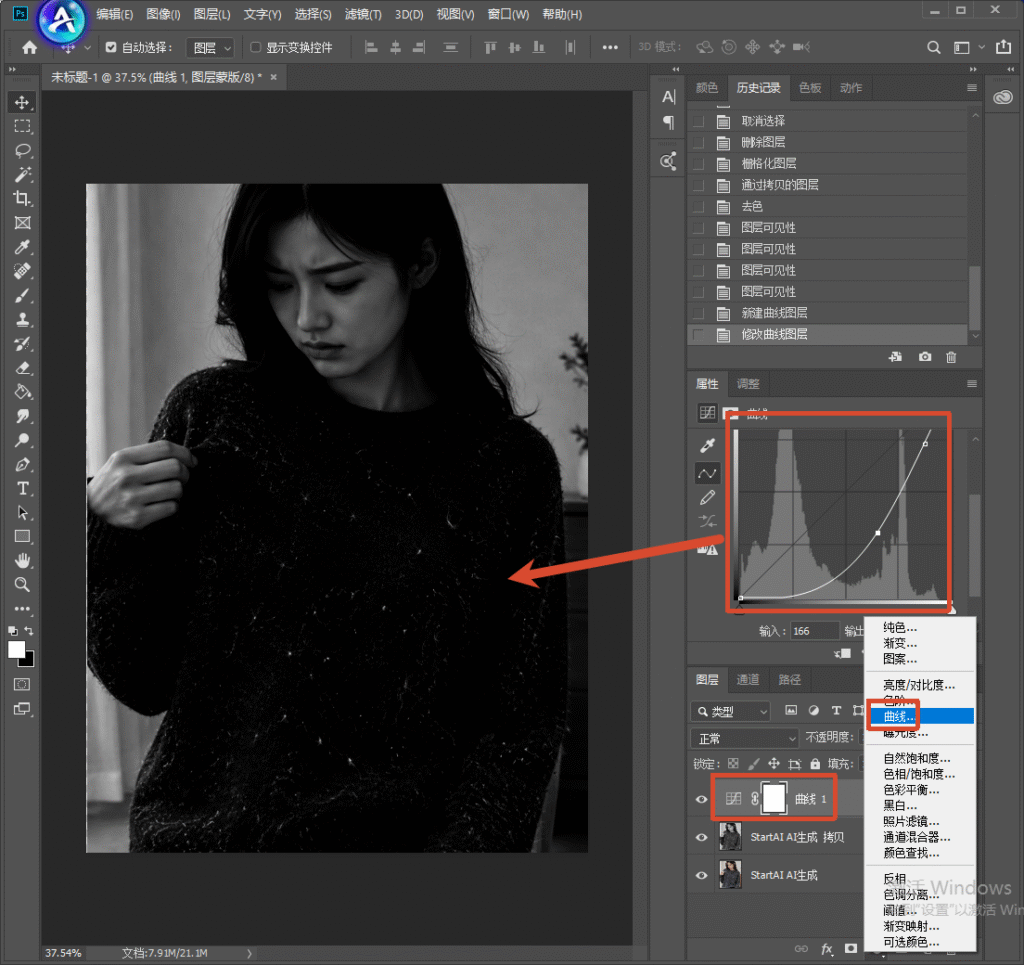1024x965 pixels.
Task: Toggle visibility of bottom StartAI AI生成 layer
Action: [701, 875]
